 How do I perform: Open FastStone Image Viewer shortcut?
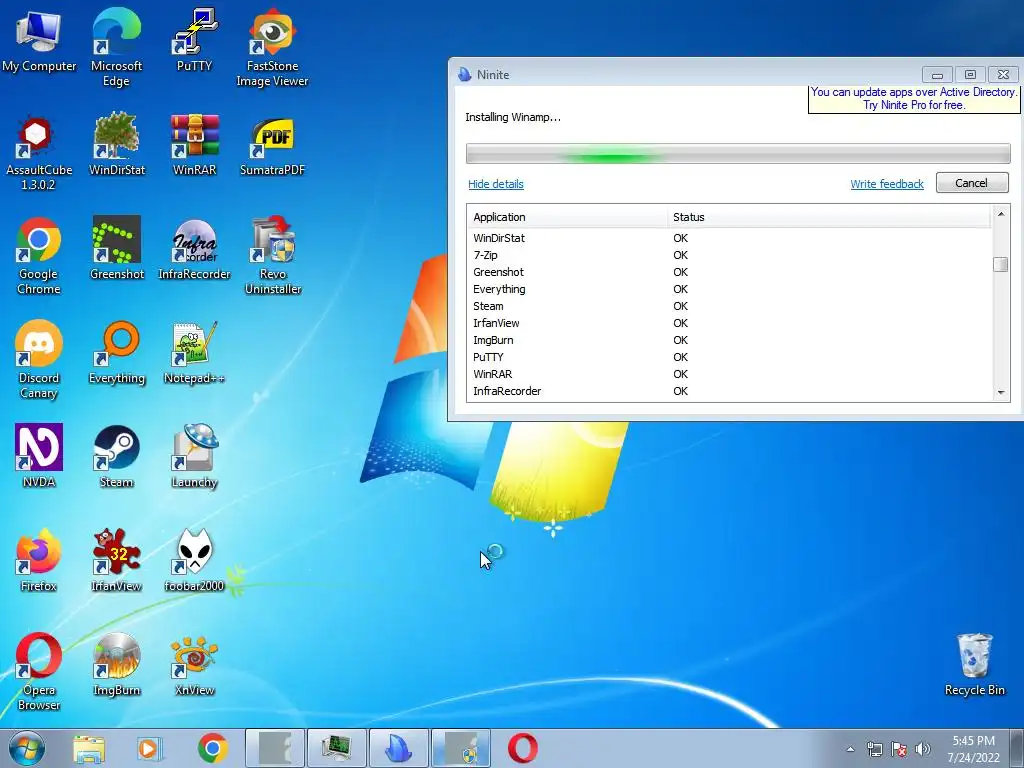272,47
